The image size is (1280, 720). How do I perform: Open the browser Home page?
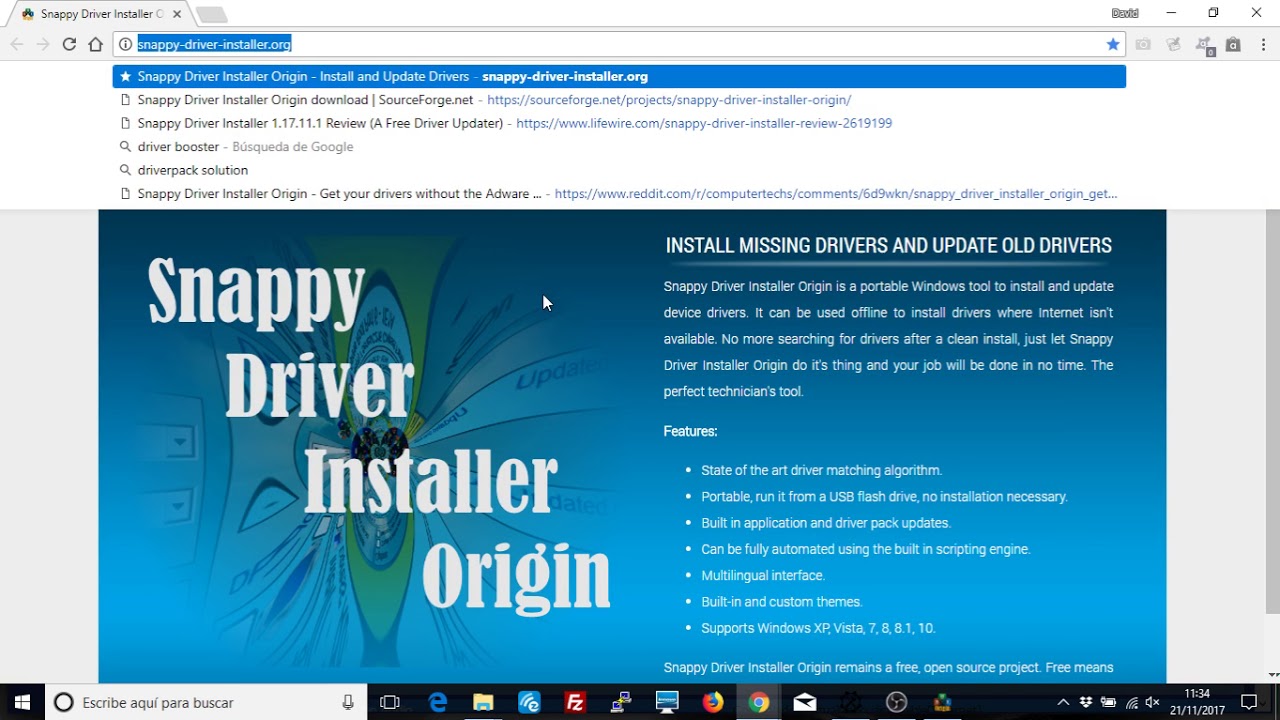click(94, 44)
